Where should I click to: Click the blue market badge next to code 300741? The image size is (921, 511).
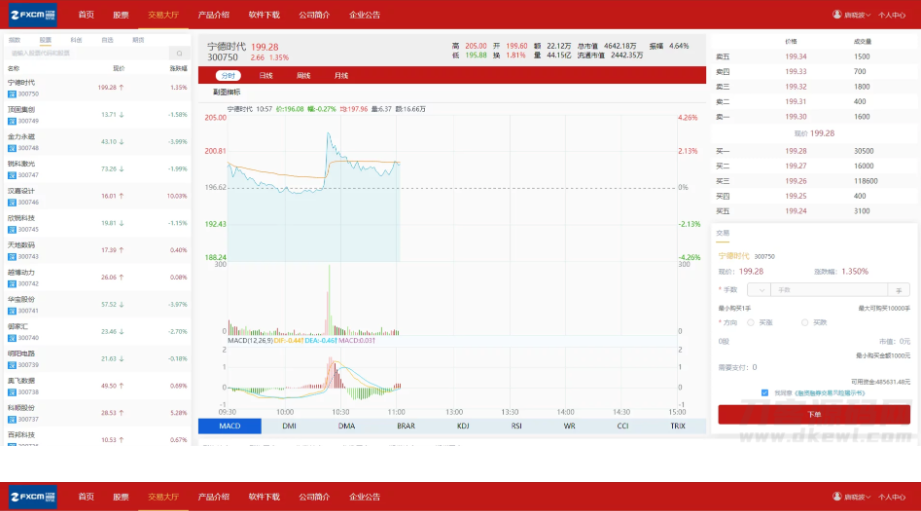pos(12,311)
